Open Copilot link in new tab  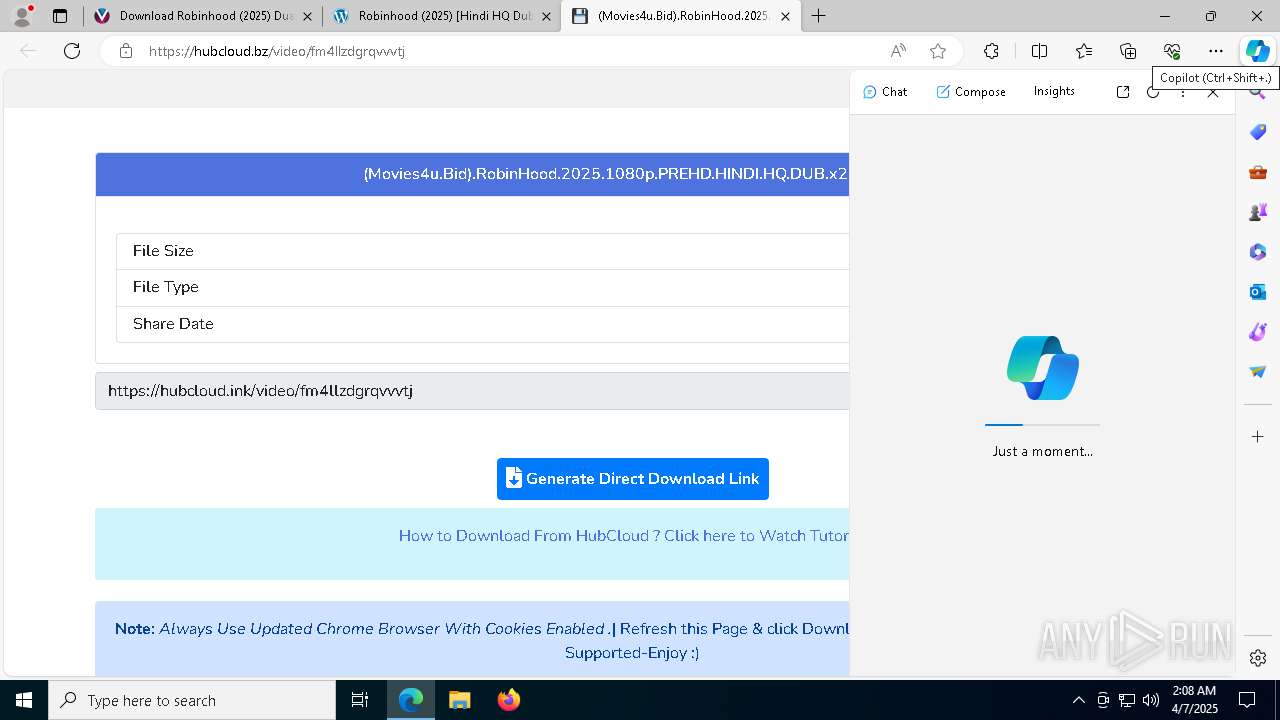[1123, 92]
